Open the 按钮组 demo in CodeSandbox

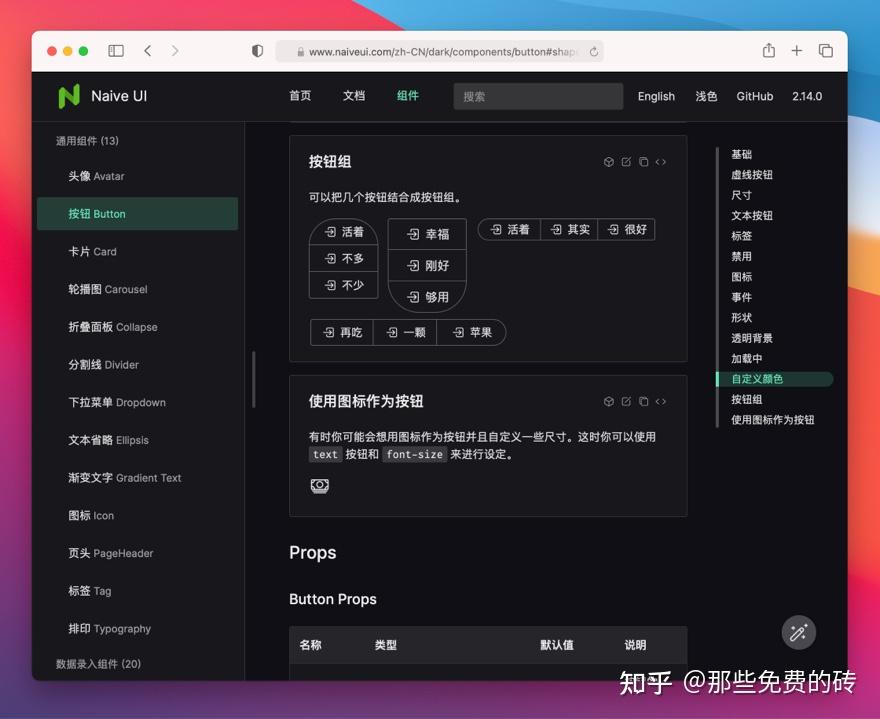coord(608,161)
